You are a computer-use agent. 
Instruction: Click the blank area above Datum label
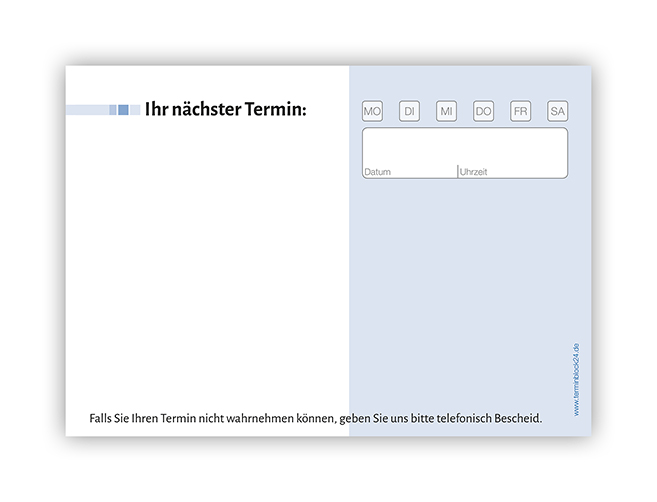pos(409,147)
